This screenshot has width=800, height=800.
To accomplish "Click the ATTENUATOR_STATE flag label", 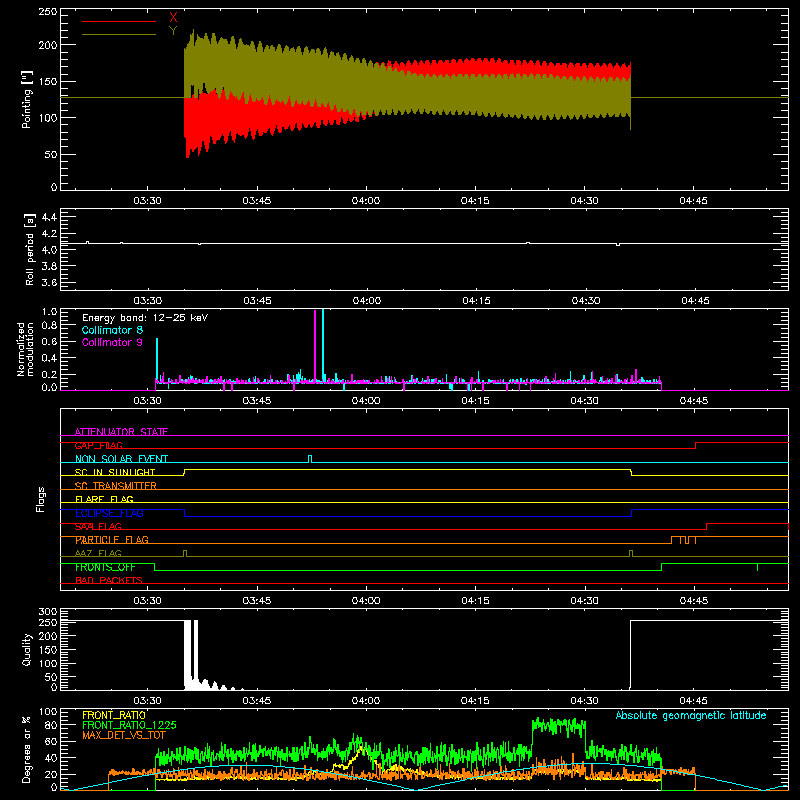I will coord(121,432).
